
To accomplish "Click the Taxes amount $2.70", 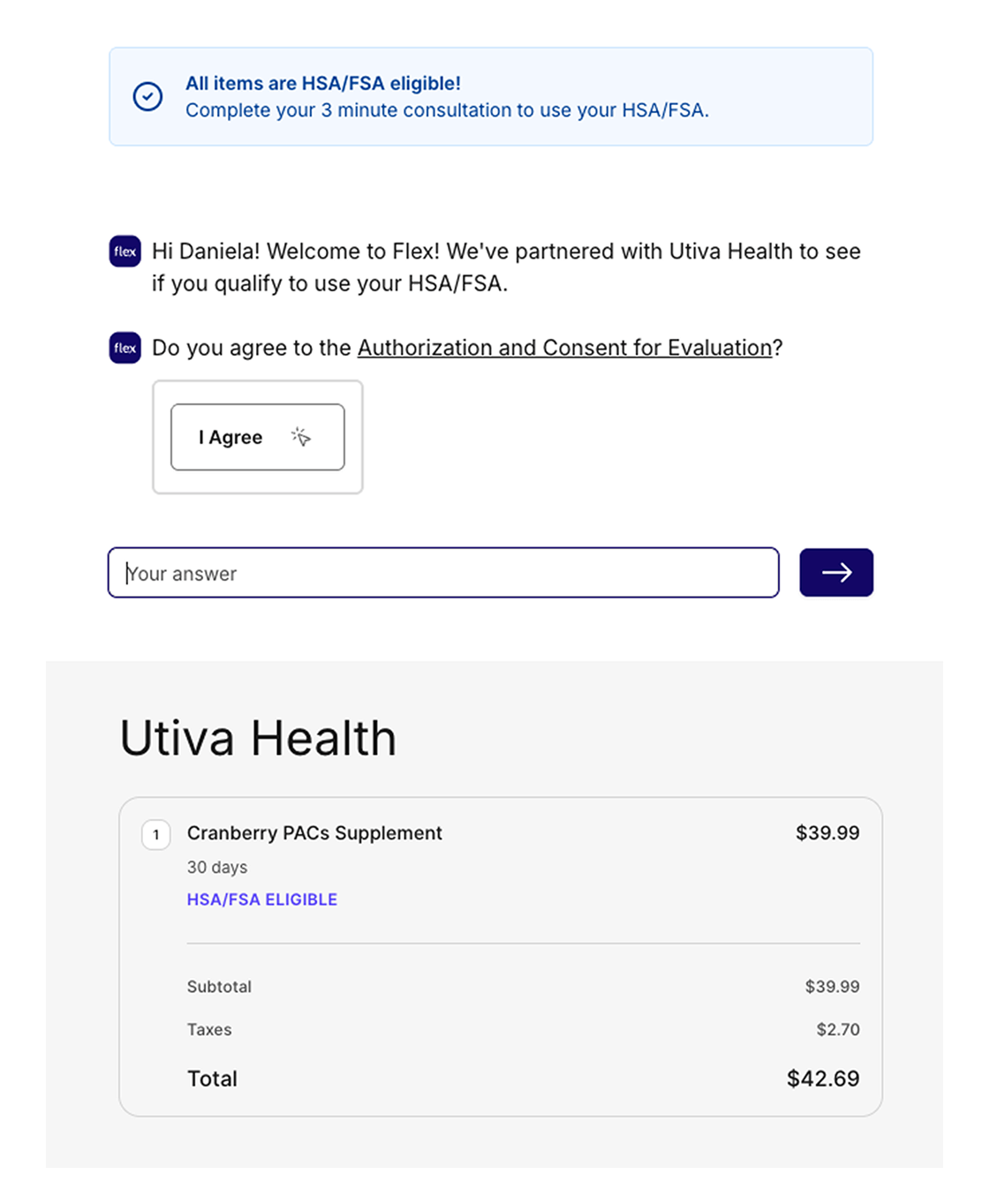I will (x=837, y=1029).
